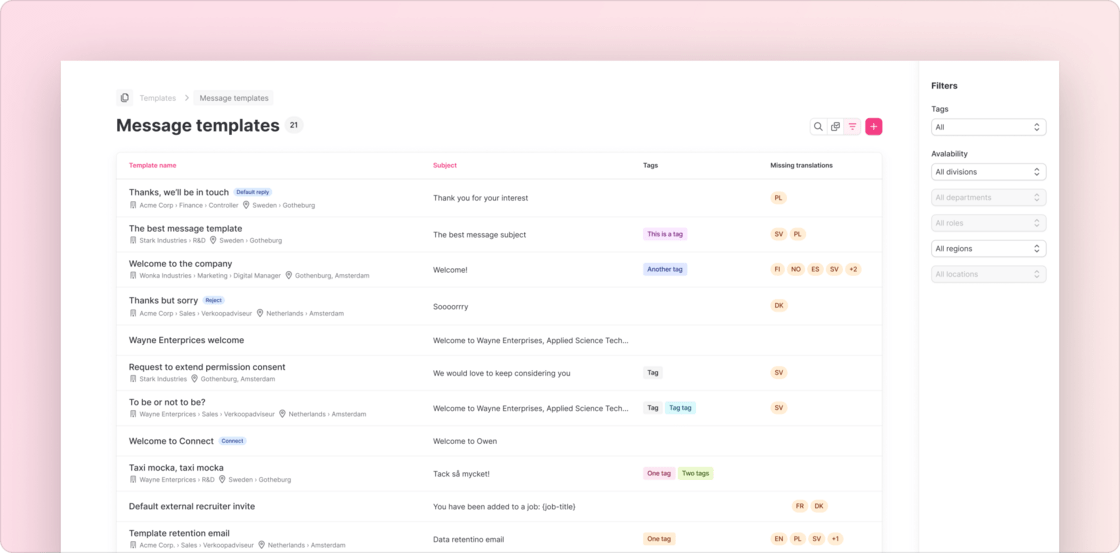Sort by Template name column header
Viewport: 1120px width, 553px height.
(x=153, y=165)
